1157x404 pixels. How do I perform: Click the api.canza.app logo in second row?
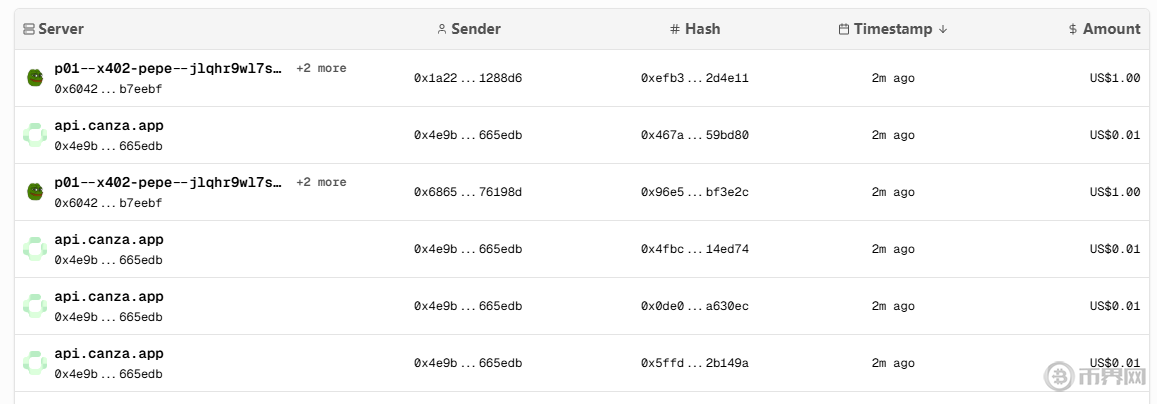coord(34,135)
